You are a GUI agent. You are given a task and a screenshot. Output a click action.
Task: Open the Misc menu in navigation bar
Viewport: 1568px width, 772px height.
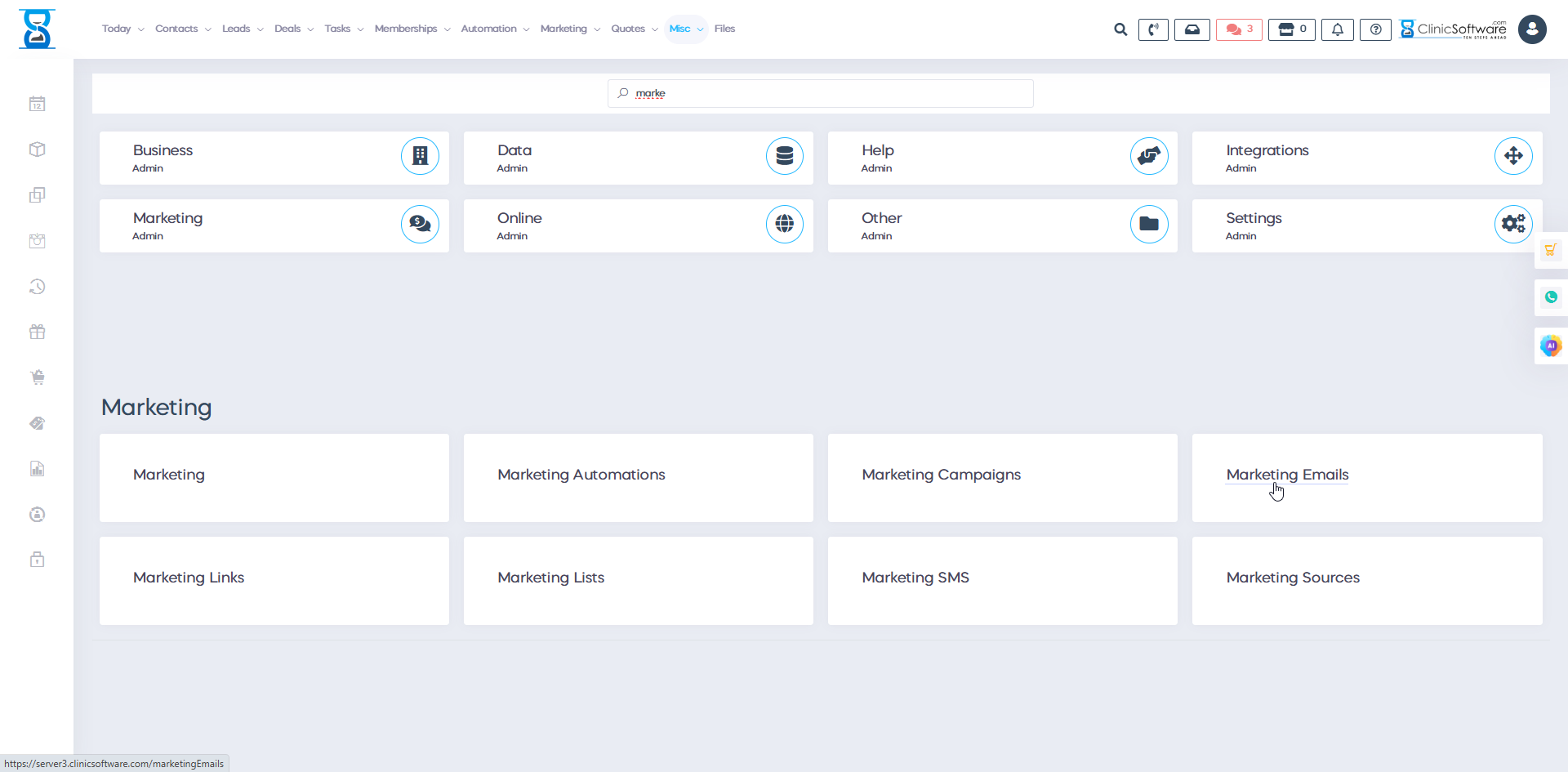(x=685, y=29)
